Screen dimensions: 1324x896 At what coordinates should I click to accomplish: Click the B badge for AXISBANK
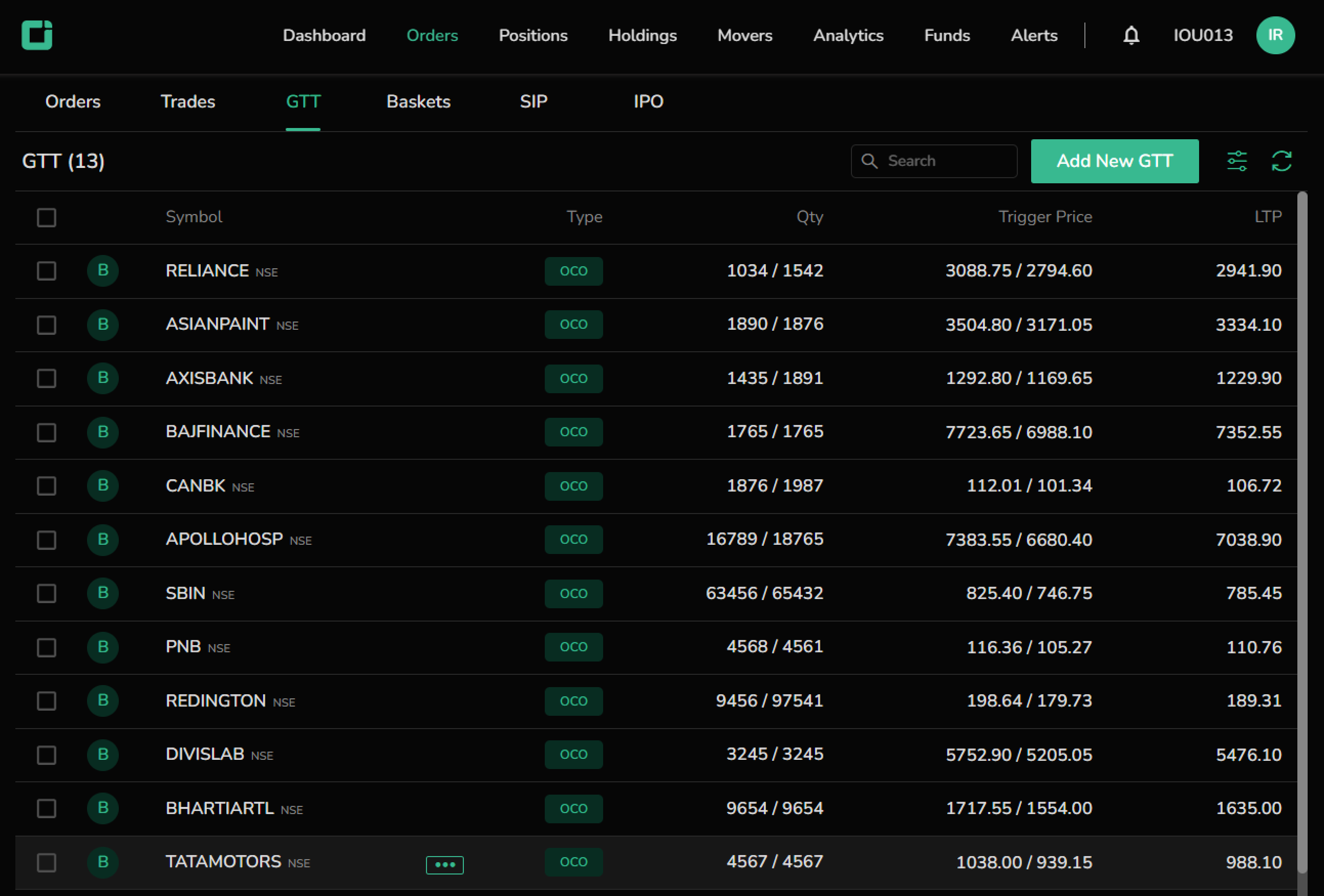coord(102,378)
